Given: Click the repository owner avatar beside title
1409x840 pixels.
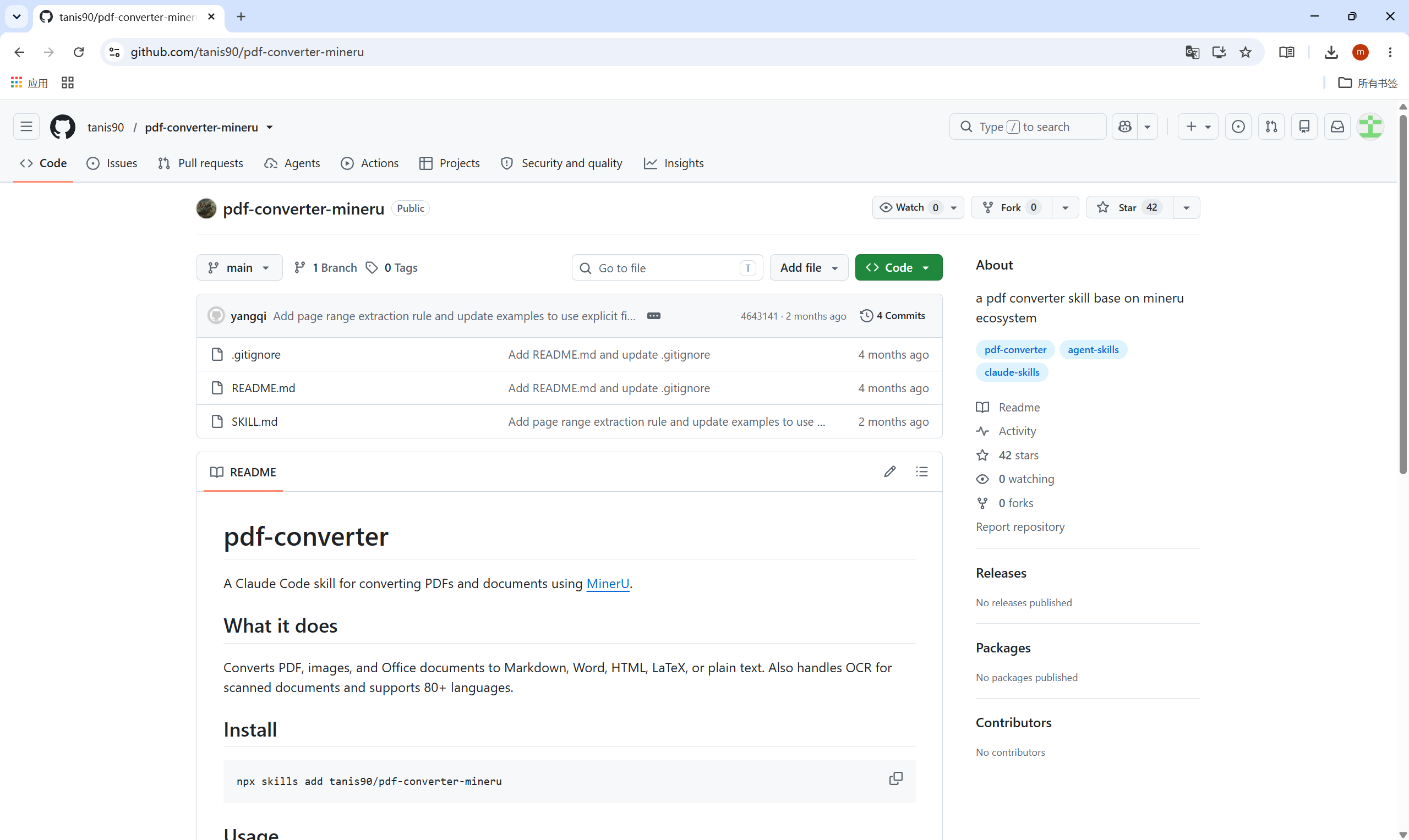Looking at the screenshot, I should click(x=206, y=208).
